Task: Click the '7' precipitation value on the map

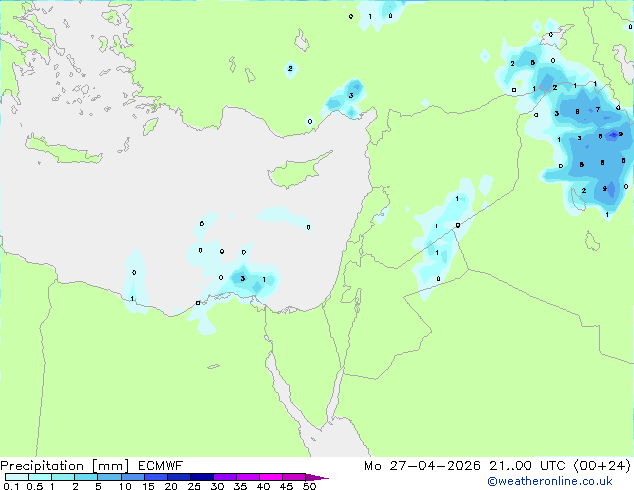Action: point(598,110)
